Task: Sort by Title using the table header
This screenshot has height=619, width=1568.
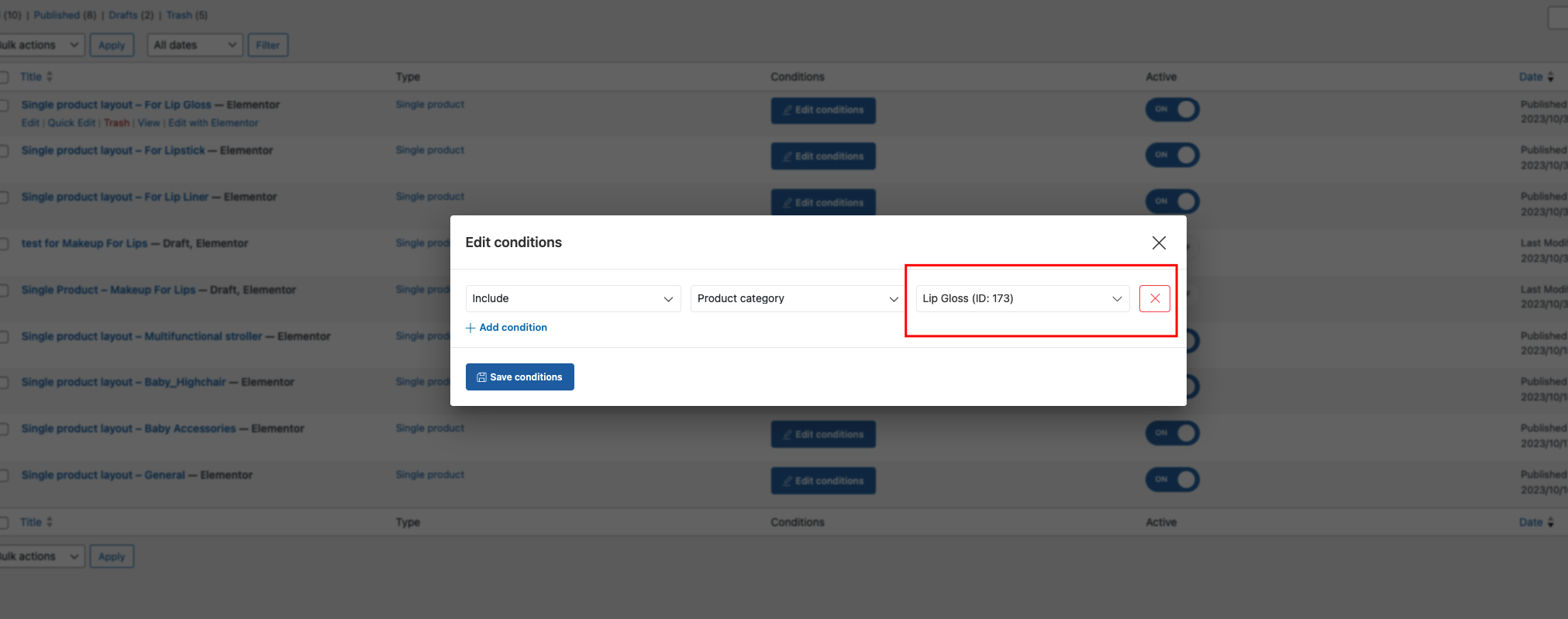Action: (x=36, y=77)
